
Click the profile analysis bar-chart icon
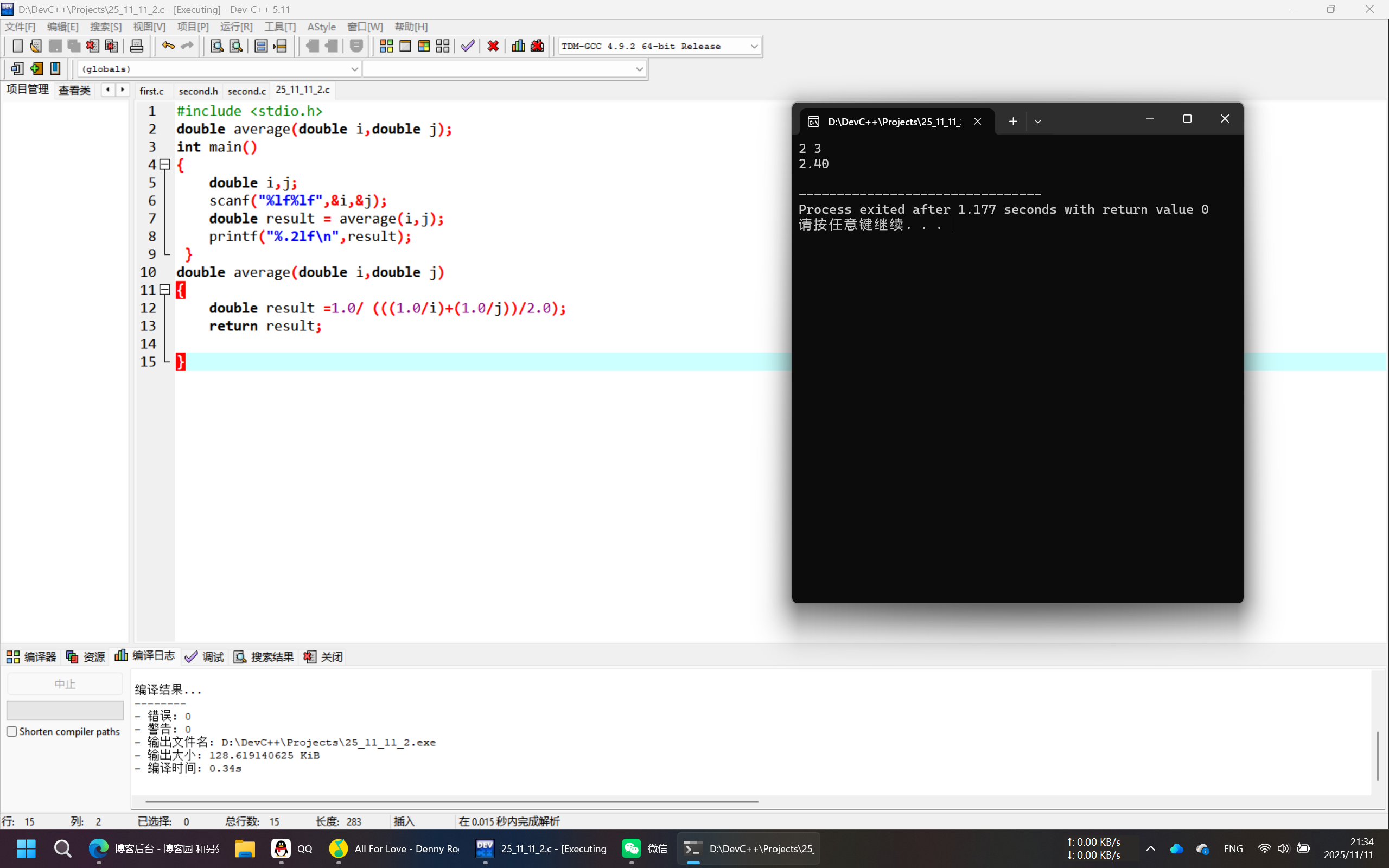[x=518, y=46]
